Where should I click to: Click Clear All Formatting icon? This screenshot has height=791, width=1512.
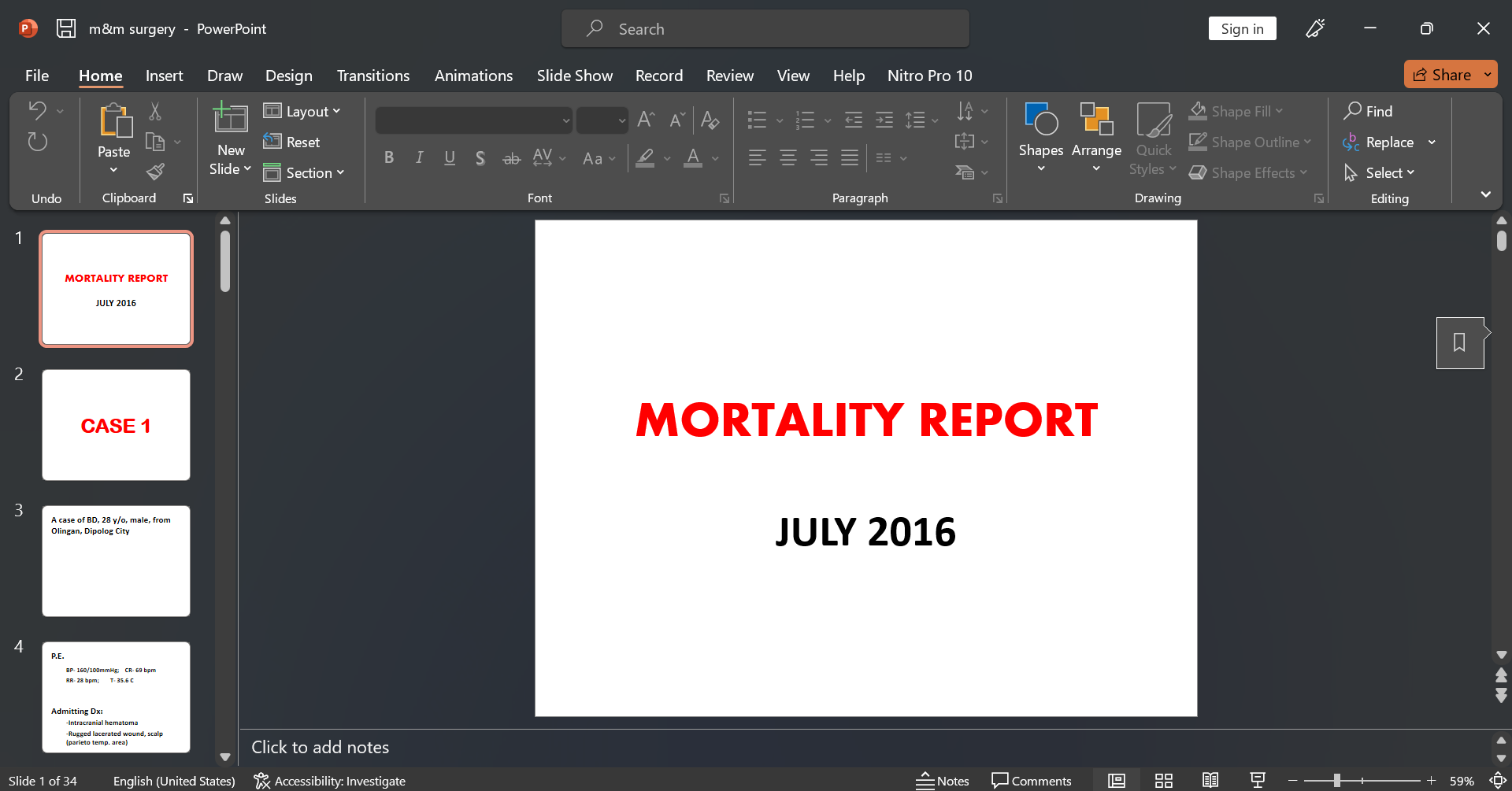[710, 120]
